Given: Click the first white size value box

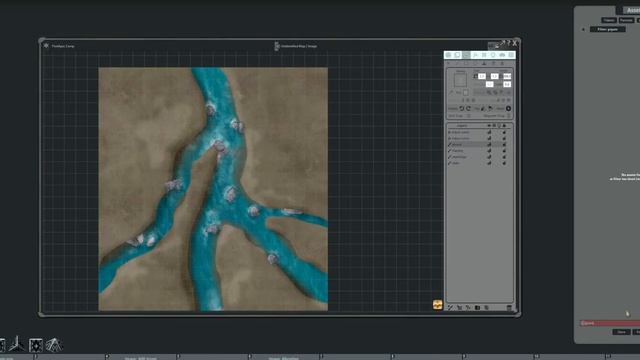Looking at the screenshot, I should (482, 76).
